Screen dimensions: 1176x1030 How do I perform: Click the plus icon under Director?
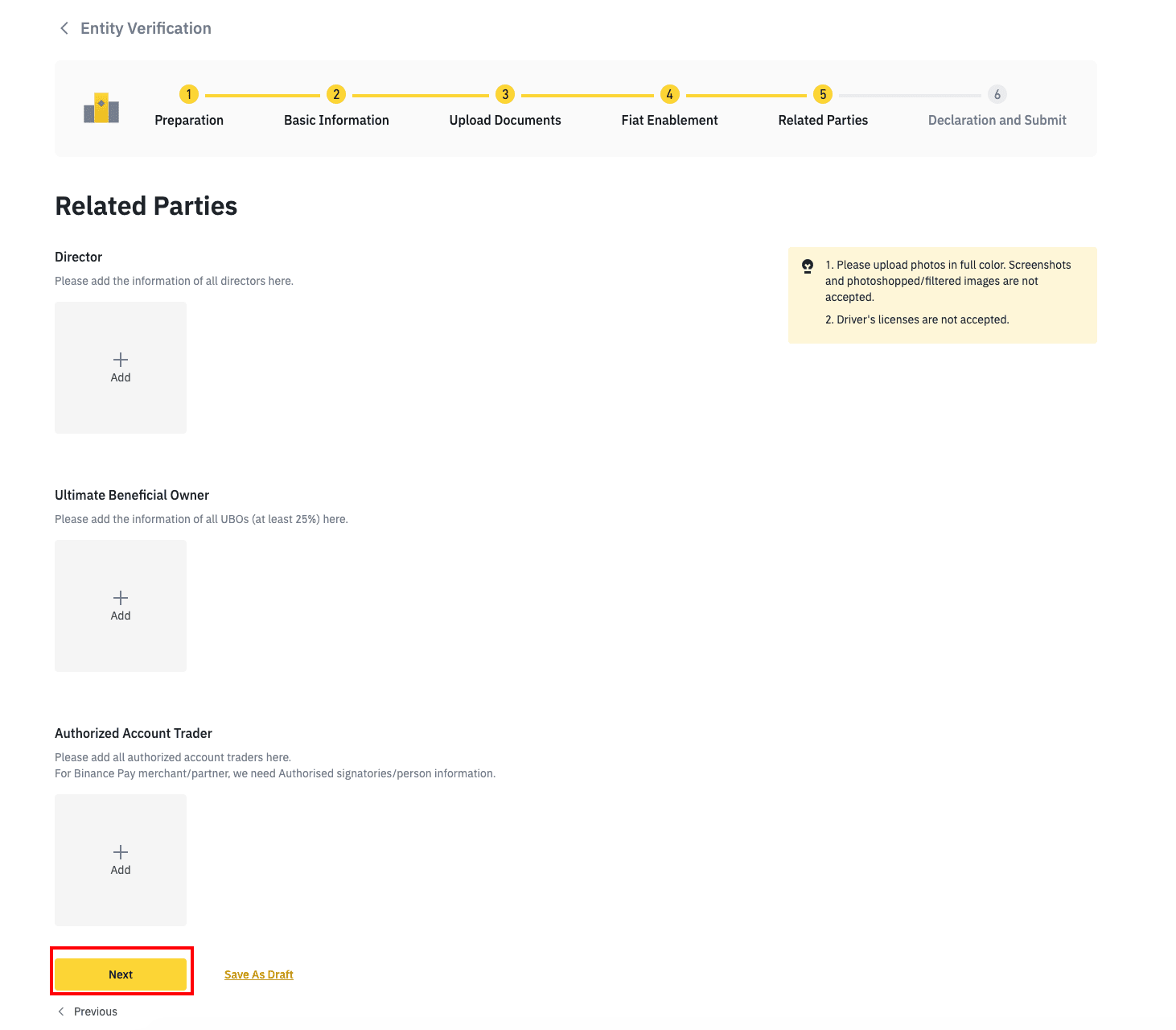click(121, 360)
